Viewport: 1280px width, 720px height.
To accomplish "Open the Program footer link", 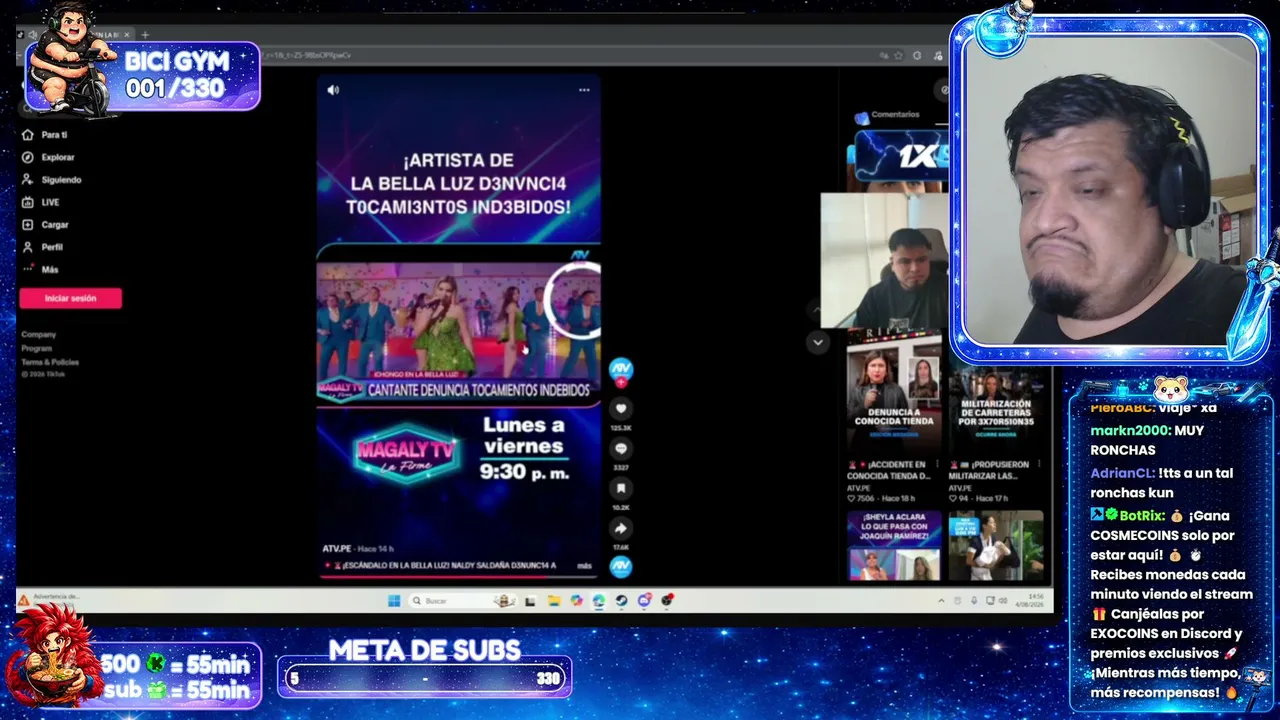I will (x=37, y=348).
